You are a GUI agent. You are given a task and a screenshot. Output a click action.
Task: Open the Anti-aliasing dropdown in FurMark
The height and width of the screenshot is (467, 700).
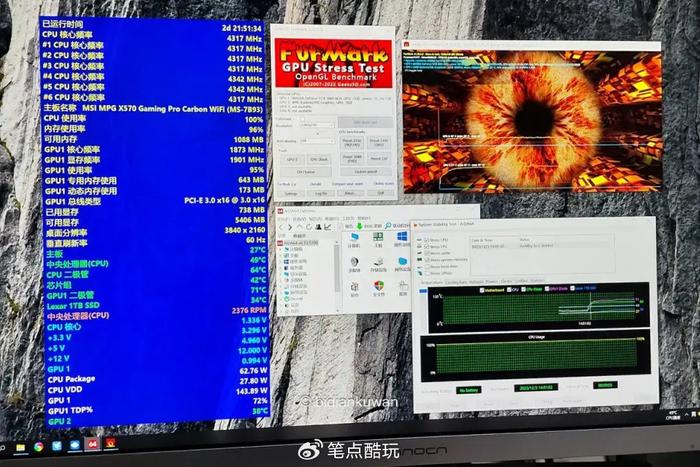coord(317,141)
